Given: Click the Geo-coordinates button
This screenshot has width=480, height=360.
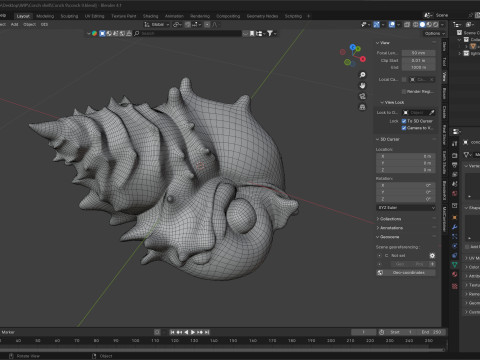Looking at the screenshot, I should pyautogui.click(x=406, y=273).
